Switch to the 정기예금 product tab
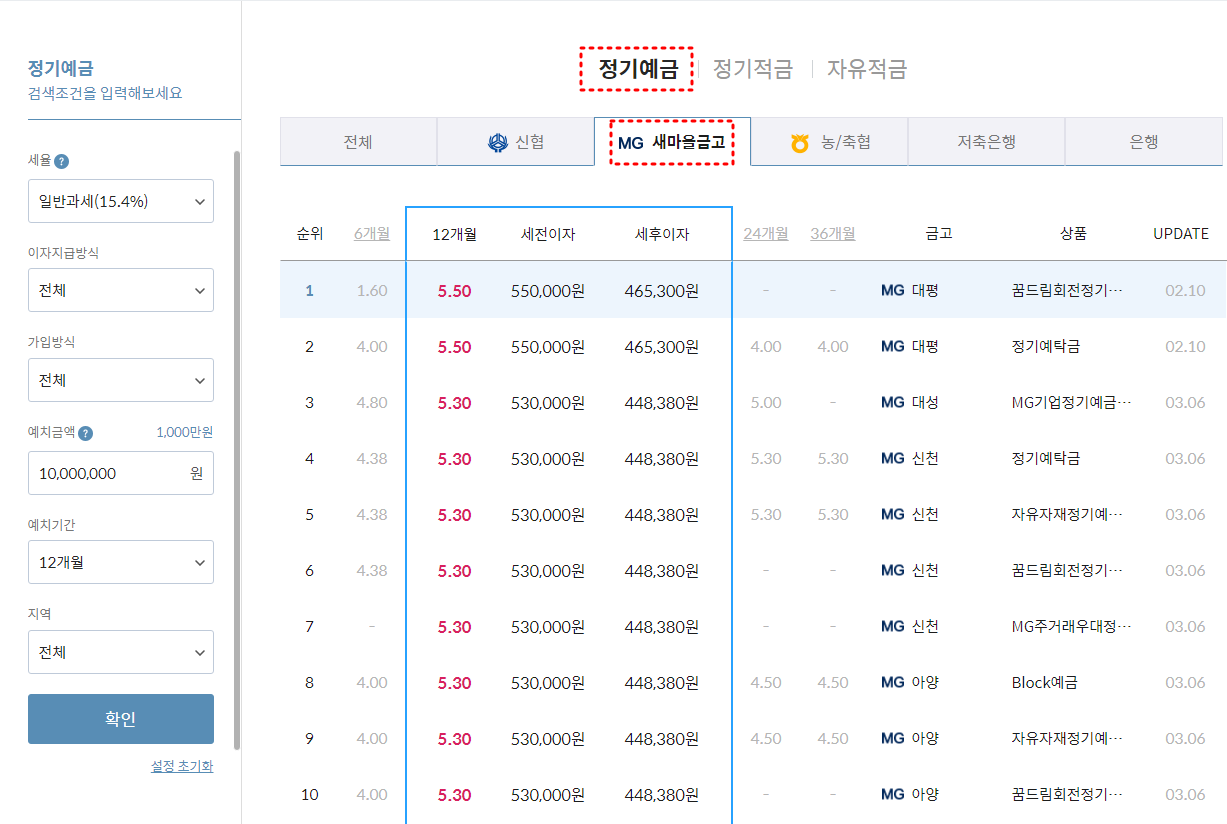Screen dimensions: 1227x824 coord(638,69)
